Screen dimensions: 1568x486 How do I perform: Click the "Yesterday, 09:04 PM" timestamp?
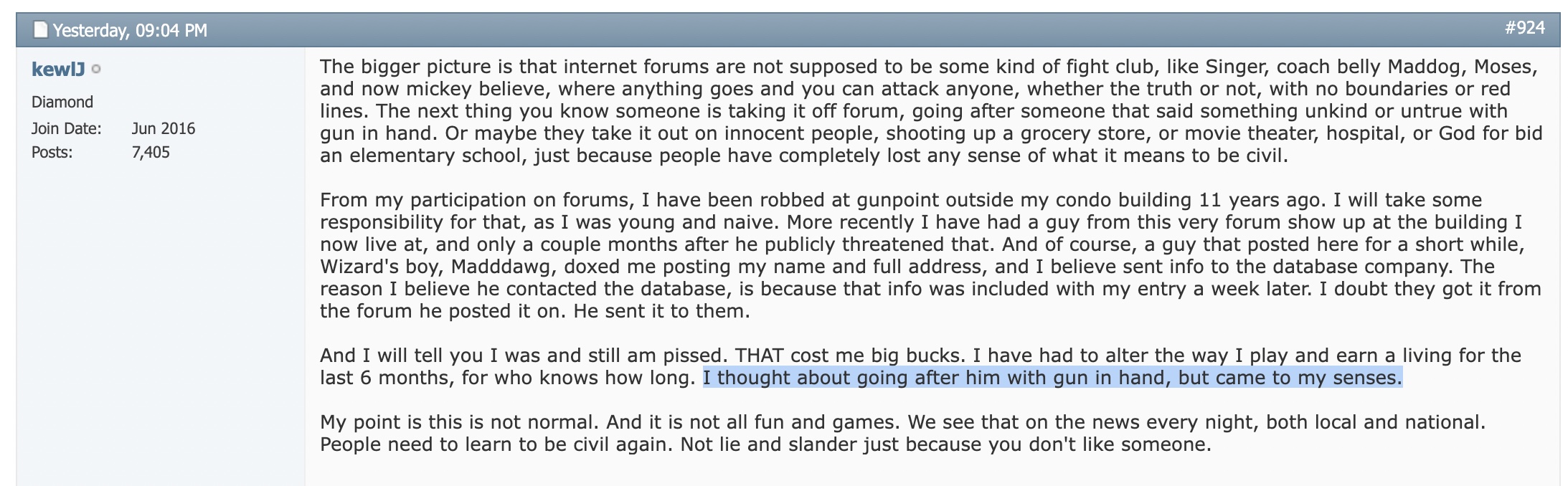(x=130, y=30)
